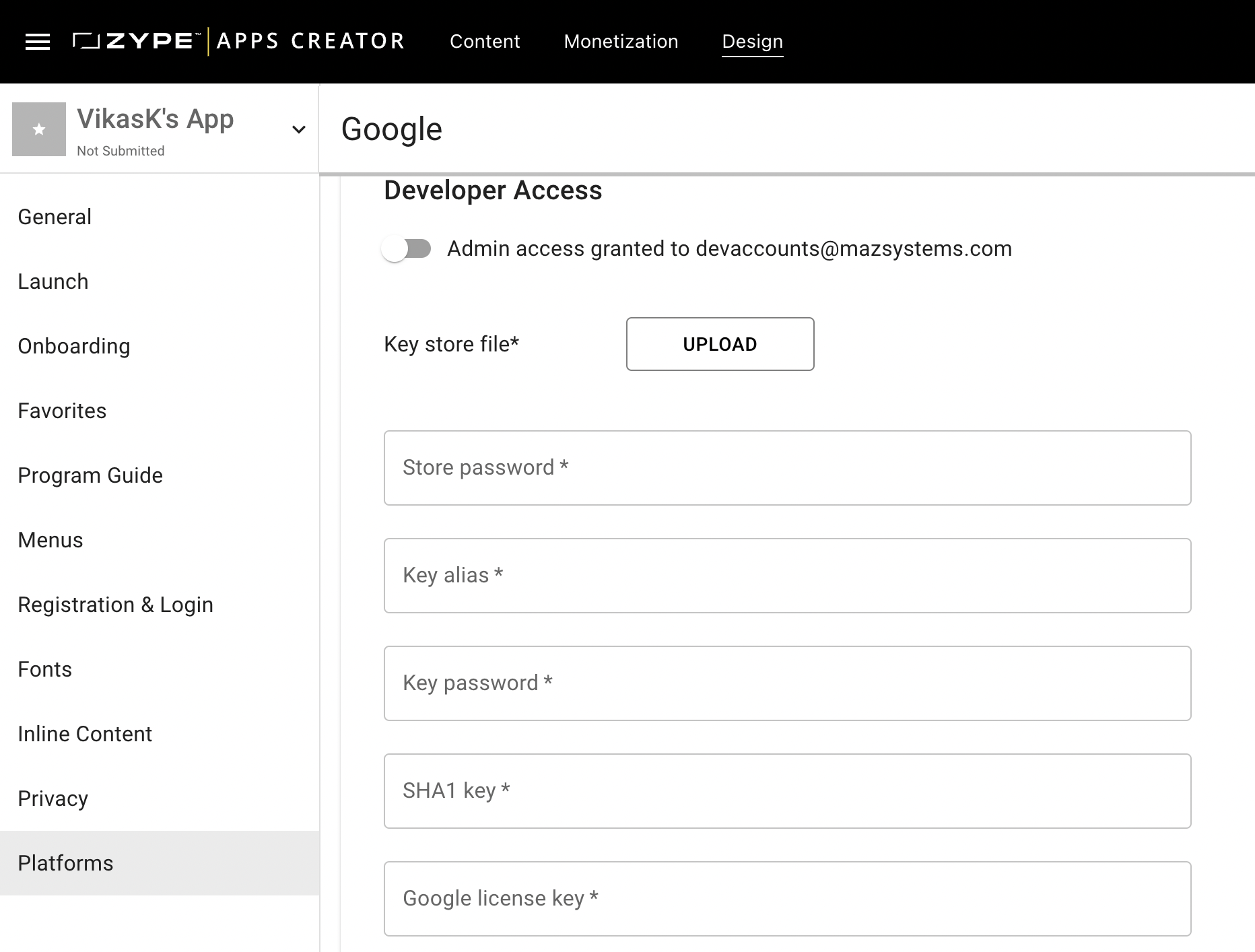
Task: Click the UPLOAD key store button
Action: [720, 344]
